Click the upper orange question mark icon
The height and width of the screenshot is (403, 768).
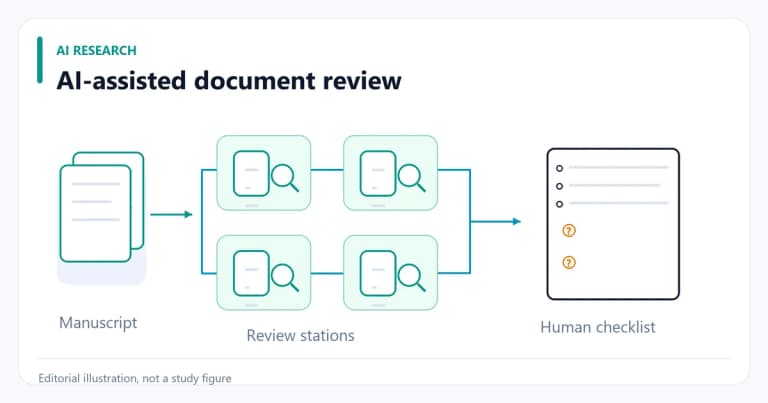(569, 230)
